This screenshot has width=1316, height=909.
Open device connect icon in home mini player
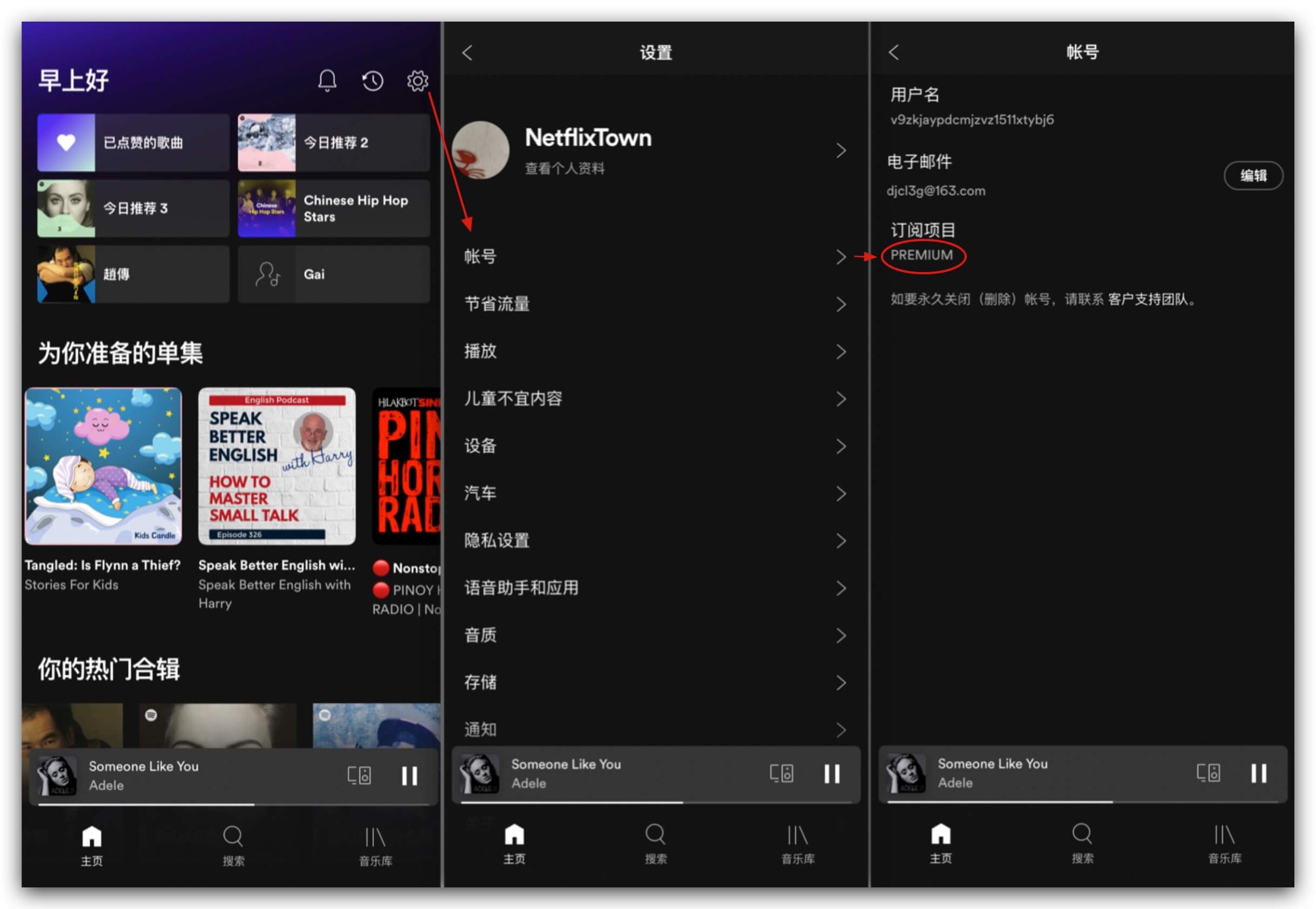pyautogui.click(x=359, y=775)
